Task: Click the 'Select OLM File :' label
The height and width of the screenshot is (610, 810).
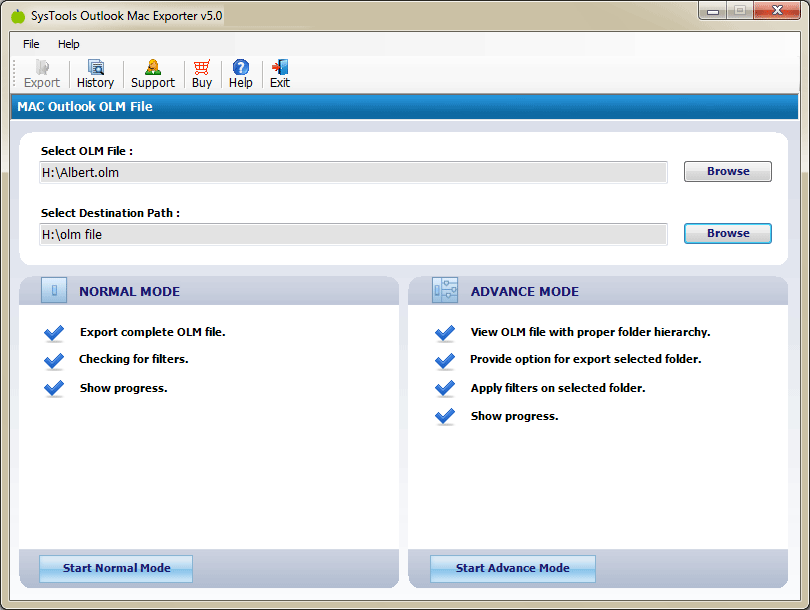Action: click(x=87, y=151)
